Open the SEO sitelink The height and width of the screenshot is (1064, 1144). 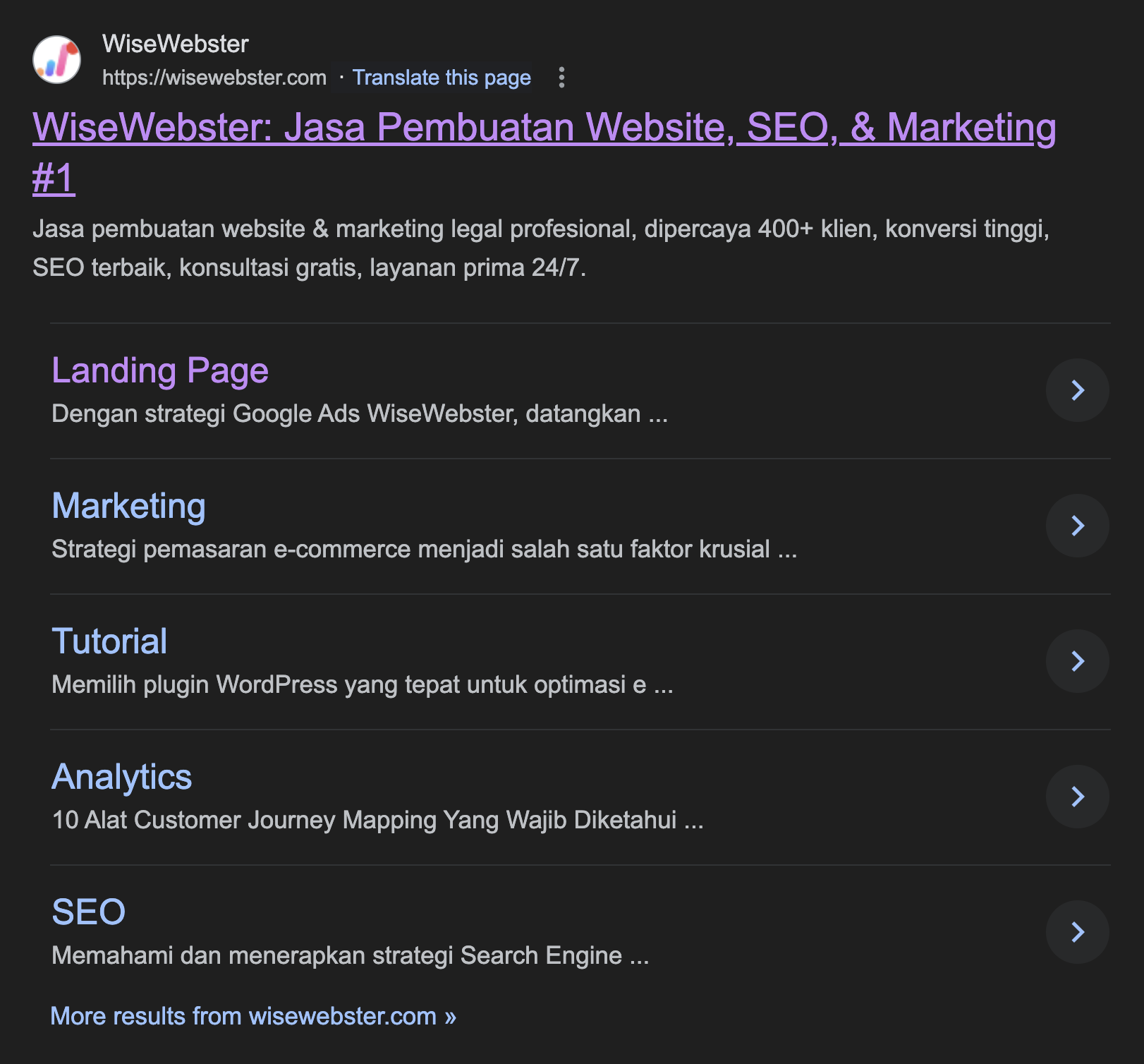click(x=88, y=913)
